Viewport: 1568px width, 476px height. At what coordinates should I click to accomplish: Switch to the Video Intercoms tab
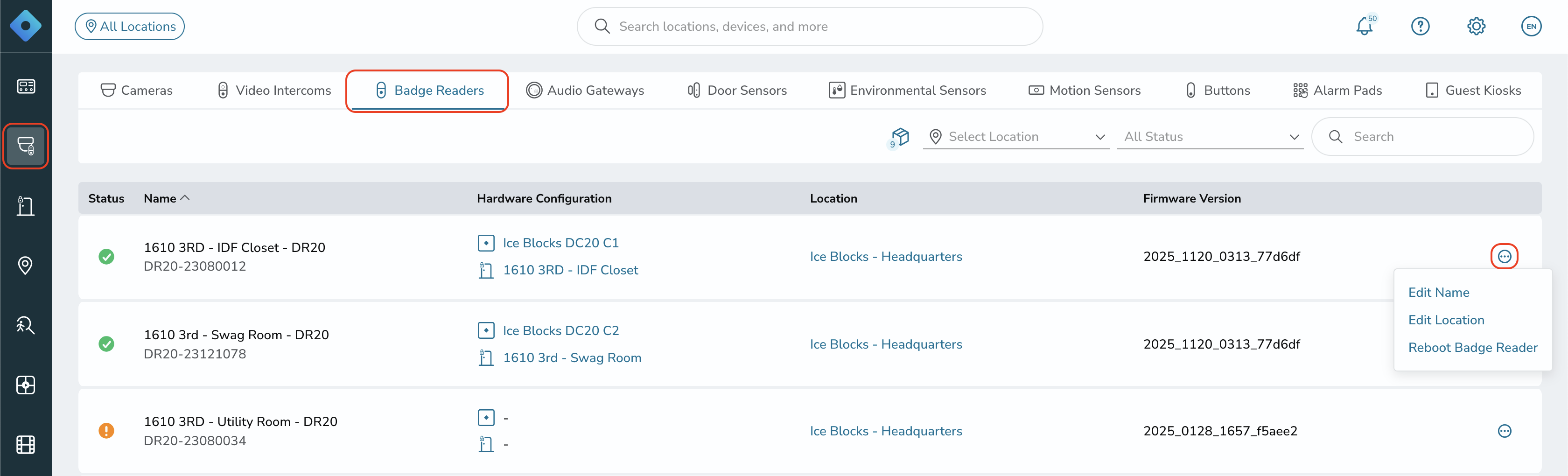point(274,91)
